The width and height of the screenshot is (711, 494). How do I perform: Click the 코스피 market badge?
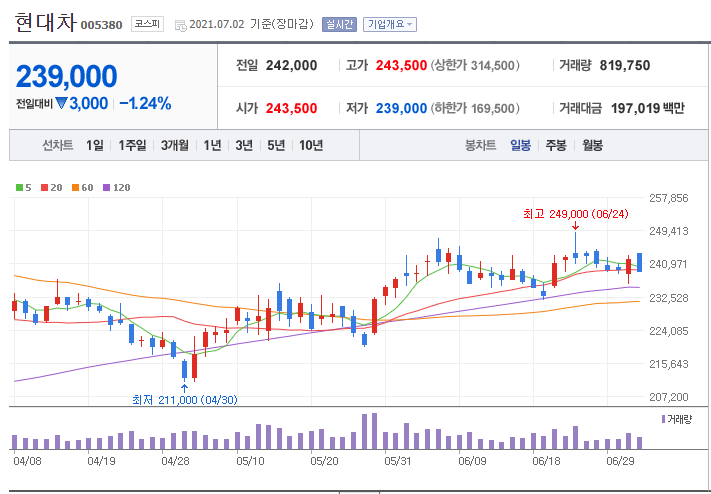(x=147, y=24)
